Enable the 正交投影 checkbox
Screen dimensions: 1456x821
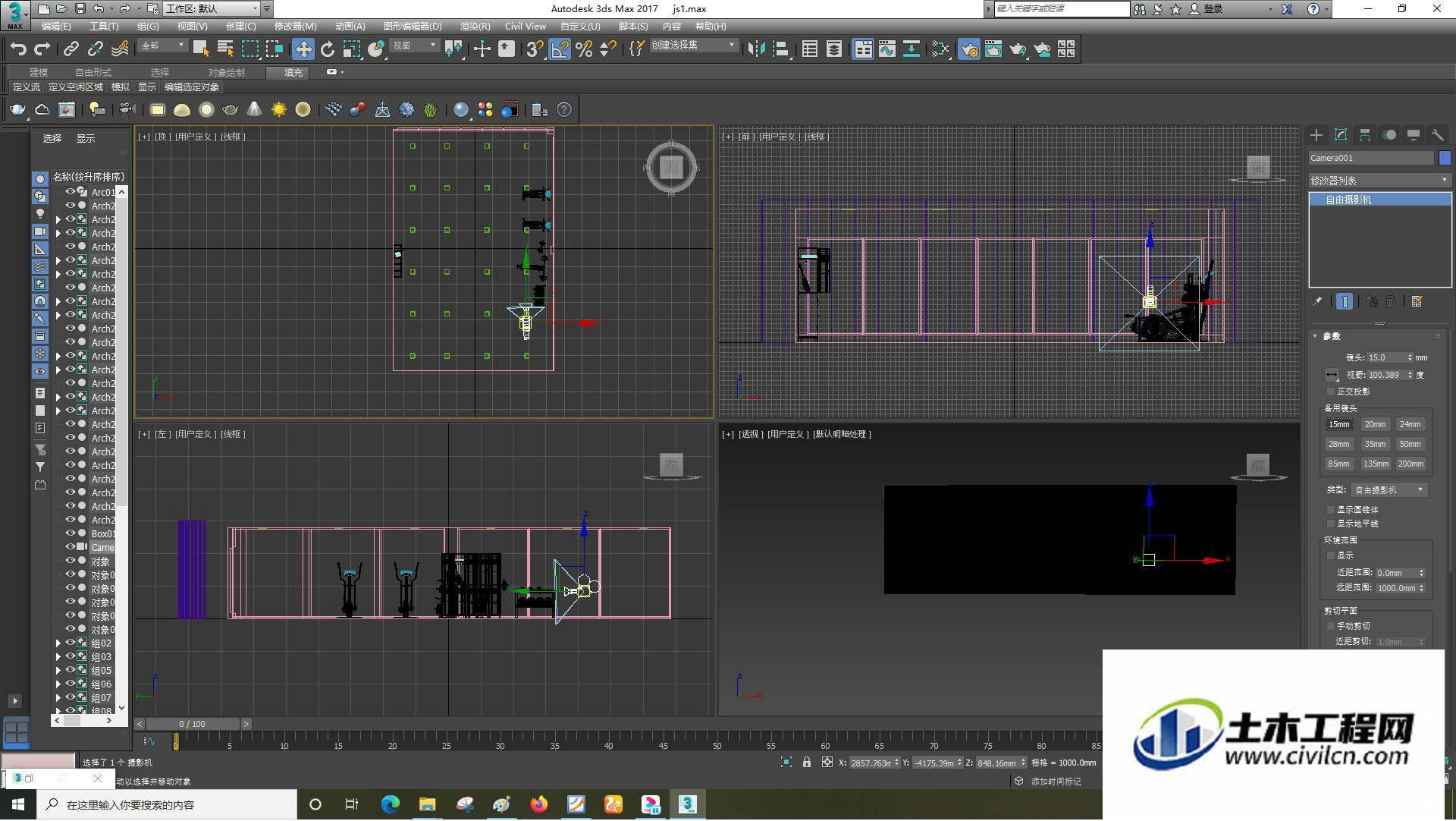point(1331,392)
